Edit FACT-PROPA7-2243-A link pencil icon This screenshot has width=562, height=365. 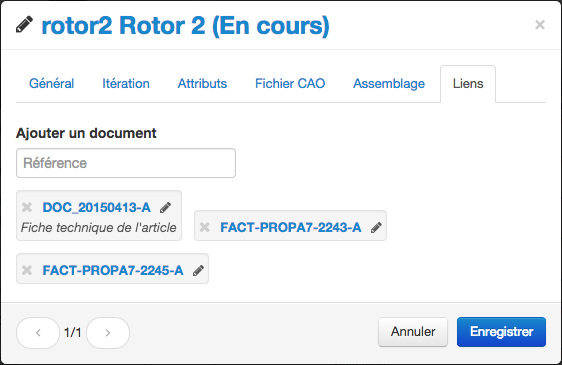tap(376, 227)
